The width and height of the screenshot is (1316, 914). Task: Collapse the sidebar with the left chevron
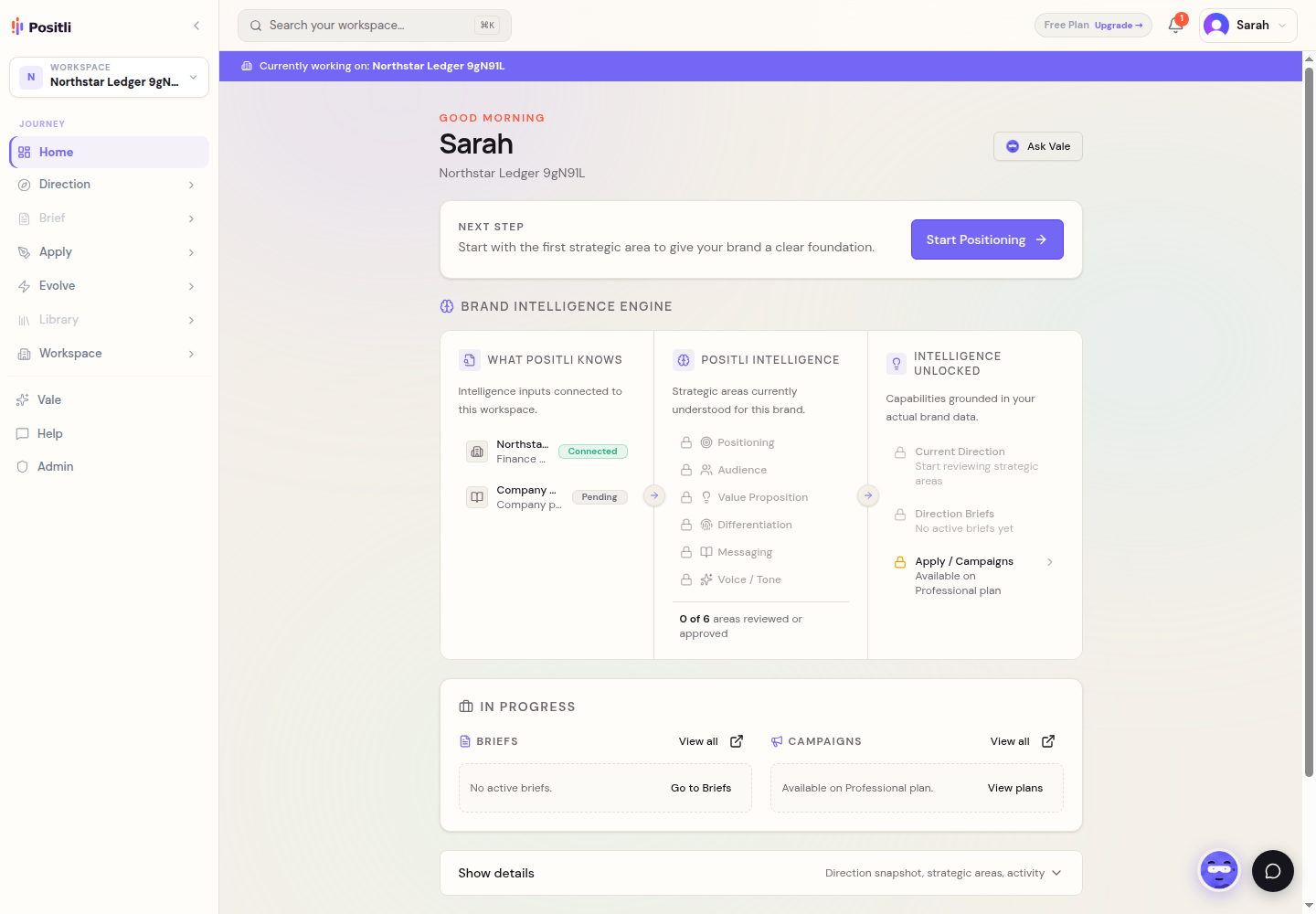pos(196,26)
